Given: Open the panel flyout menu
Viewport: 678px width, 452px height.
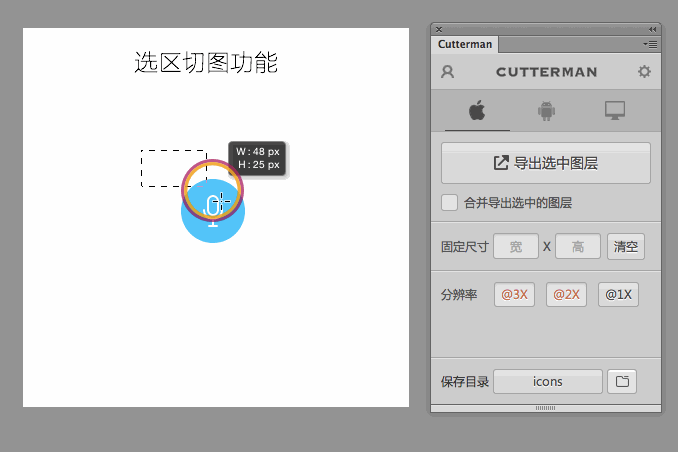Looking at the screenshot, I should [x=651, y=44].
